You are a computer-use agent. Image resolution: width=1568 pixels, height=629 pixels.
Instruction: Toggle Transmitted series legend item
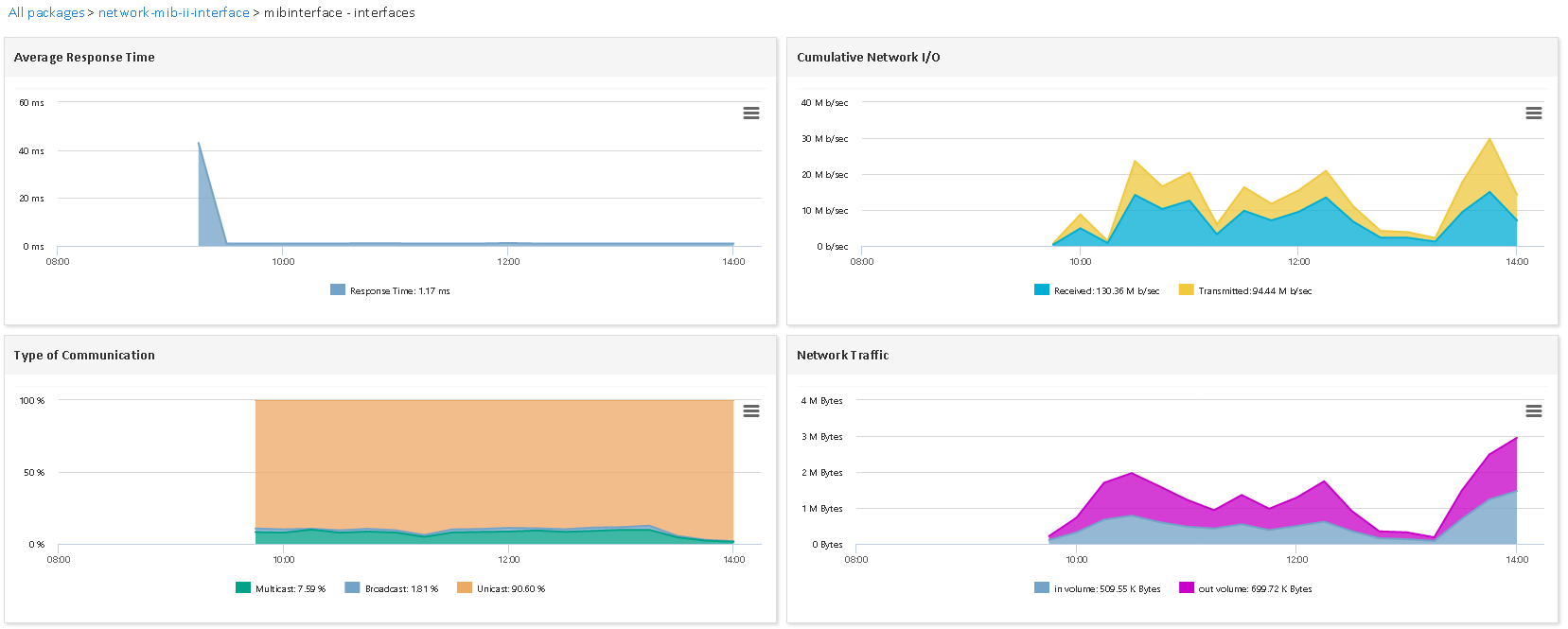coord(1255,291)
